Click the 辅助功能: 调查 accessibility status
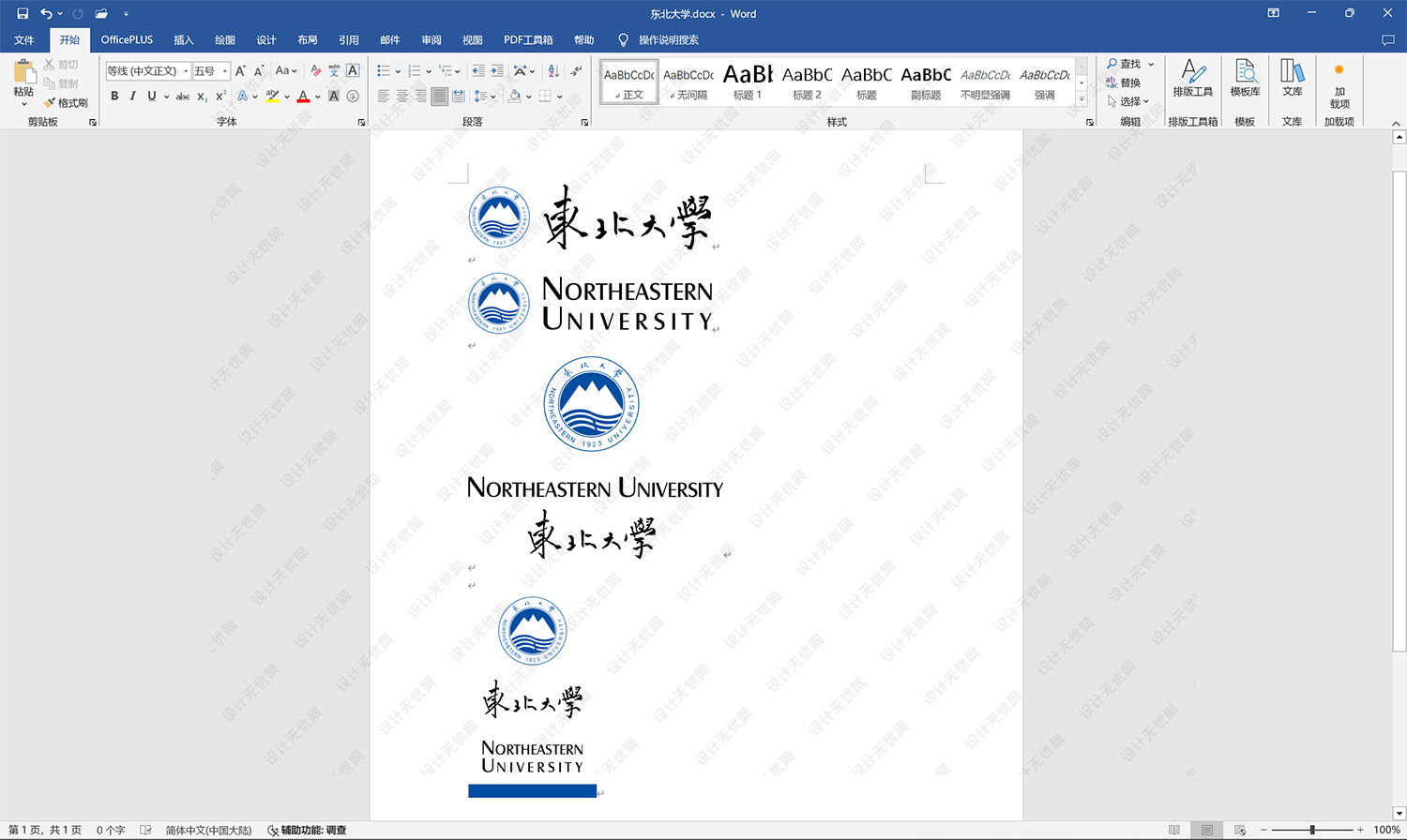 (x=307, y=830)
